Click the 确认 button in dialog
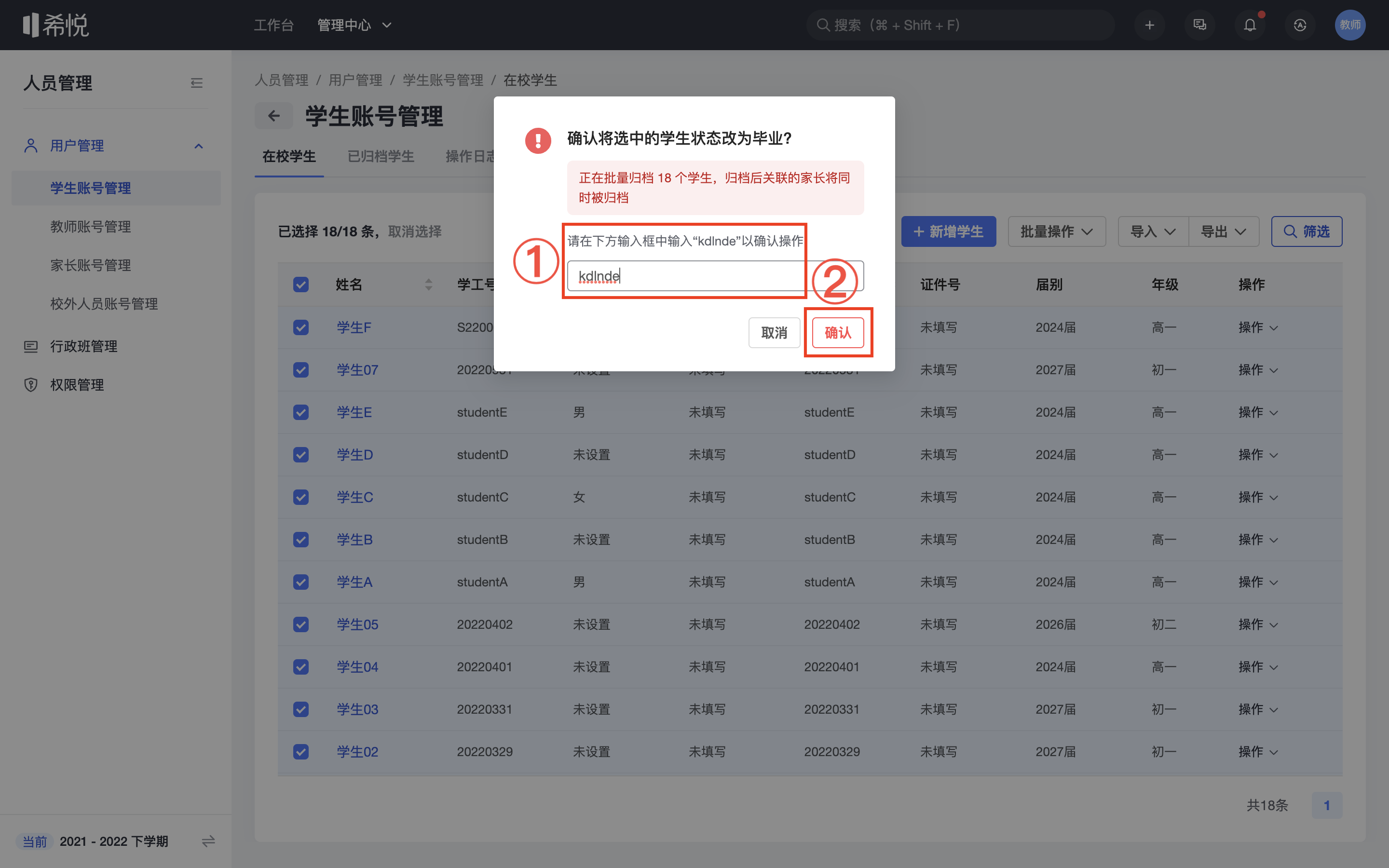Image resolution: width=1389 pixels, height=868 pixels. pos(837,332)
